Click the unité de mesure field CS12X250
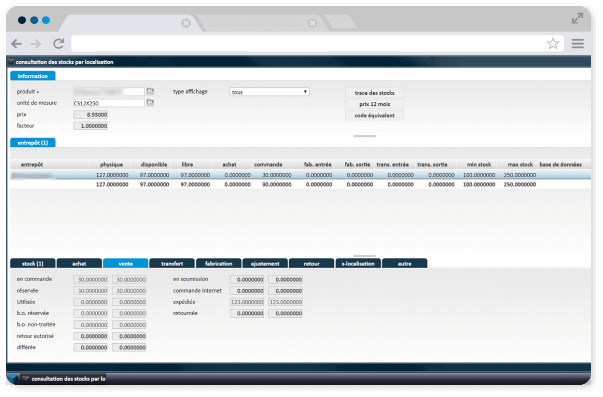 (x=109, y=103)
